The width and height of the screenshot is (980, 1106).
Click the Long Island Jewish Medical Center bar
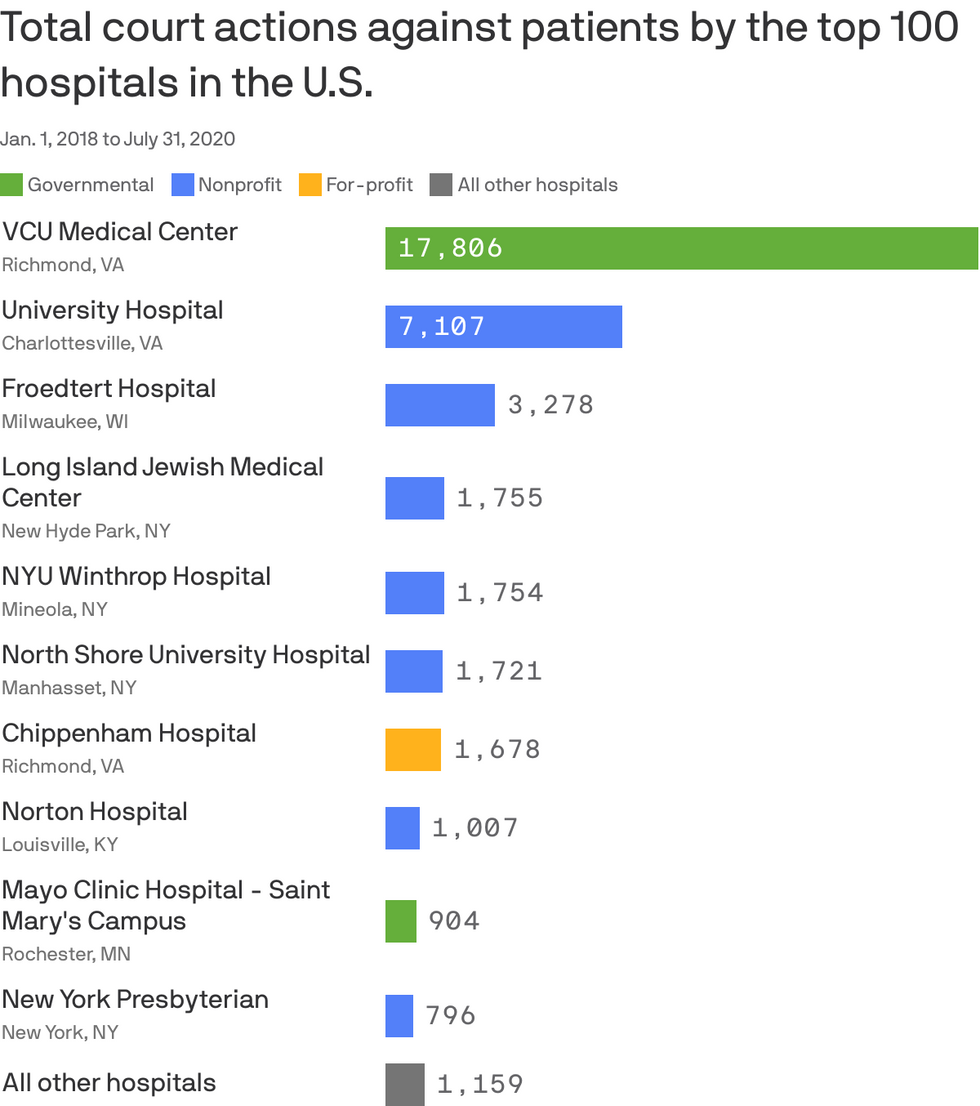pyautogui.click(x=415, y=498)
